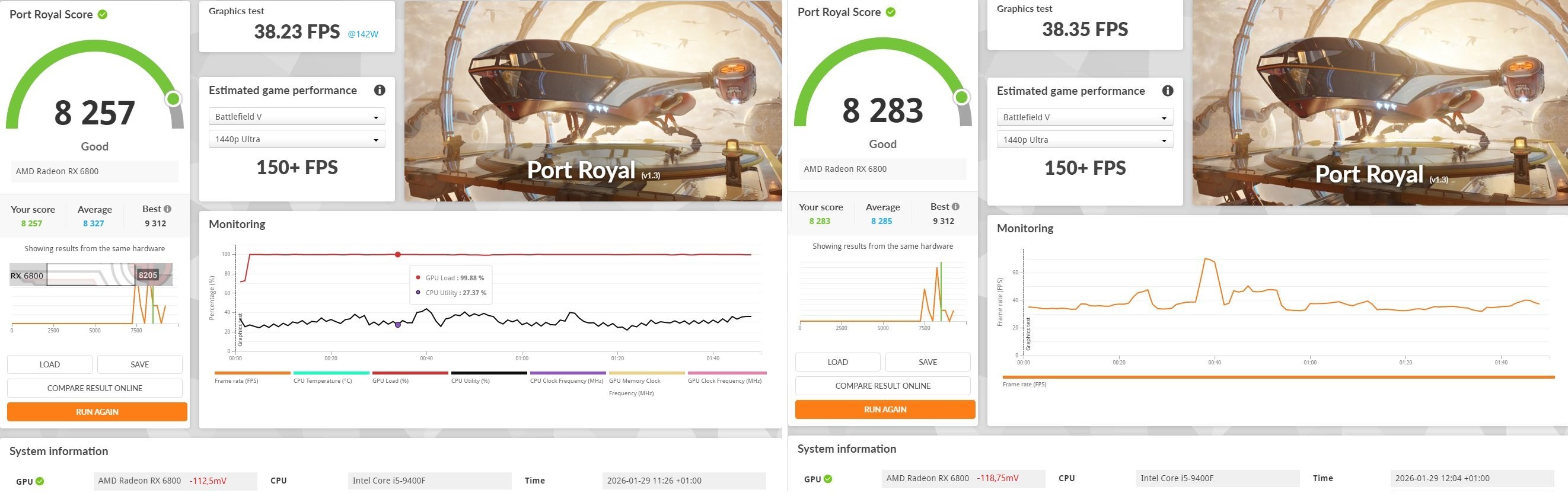
Task: Click 38.35 FPS graphics test result
Action: tap(1085, 29)
